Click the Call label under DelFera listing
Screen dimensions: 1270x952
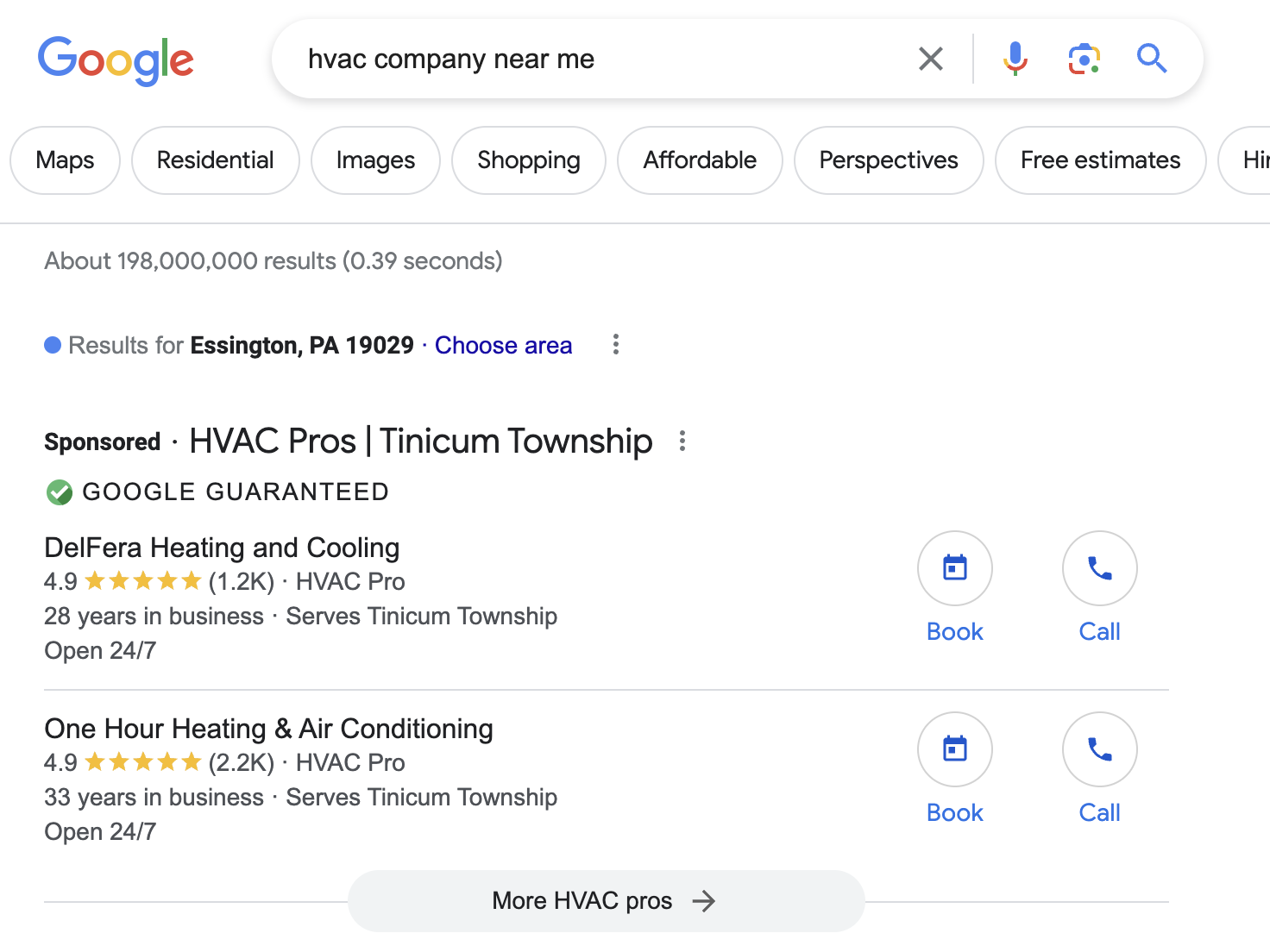(x=1100, y=631)
